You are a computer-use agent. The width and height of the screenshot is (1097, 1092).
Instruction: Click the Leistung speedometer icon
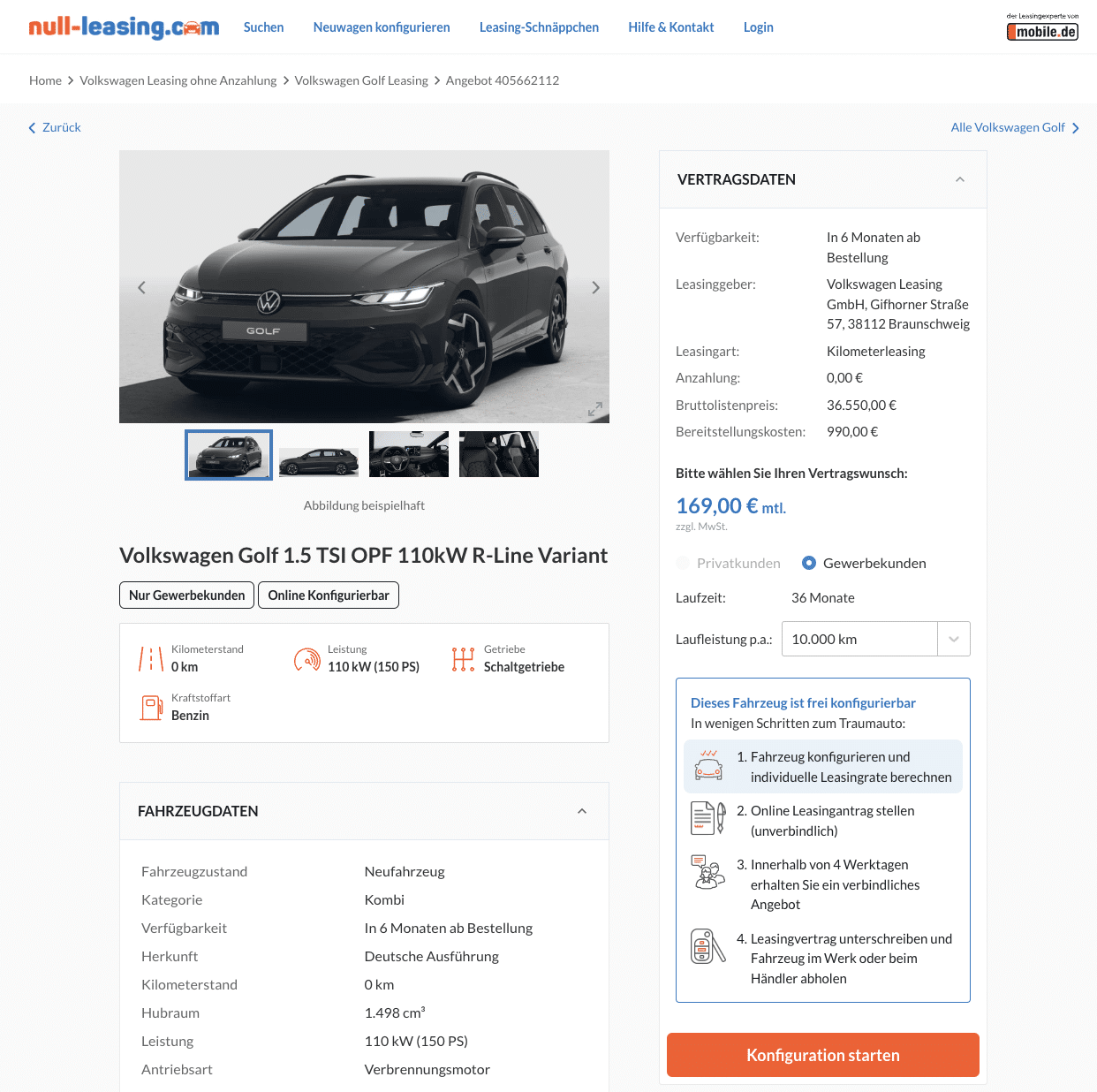coord(306,659)
